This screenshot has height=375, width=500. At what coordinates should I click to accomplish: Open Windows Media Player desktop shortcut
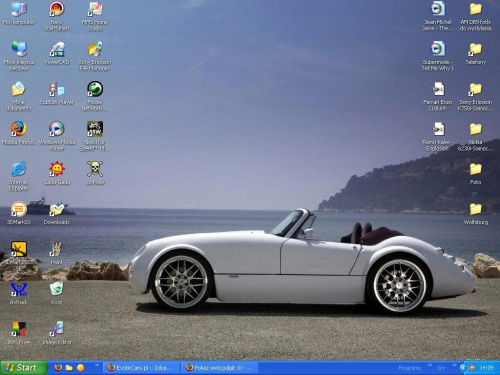[x=57, y=129]
